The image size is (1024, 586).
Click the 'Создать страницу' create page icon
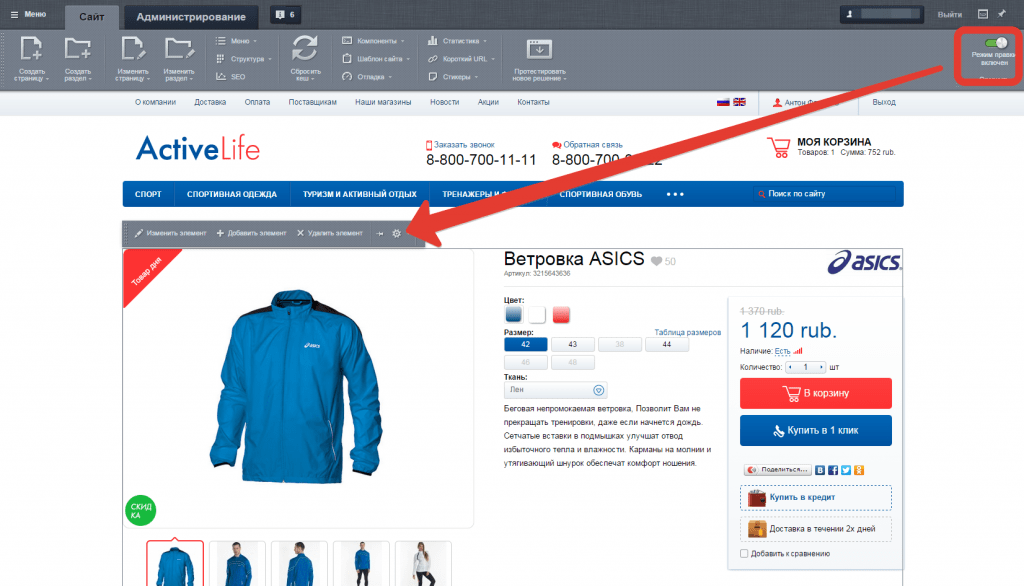[x=30, y=51]
